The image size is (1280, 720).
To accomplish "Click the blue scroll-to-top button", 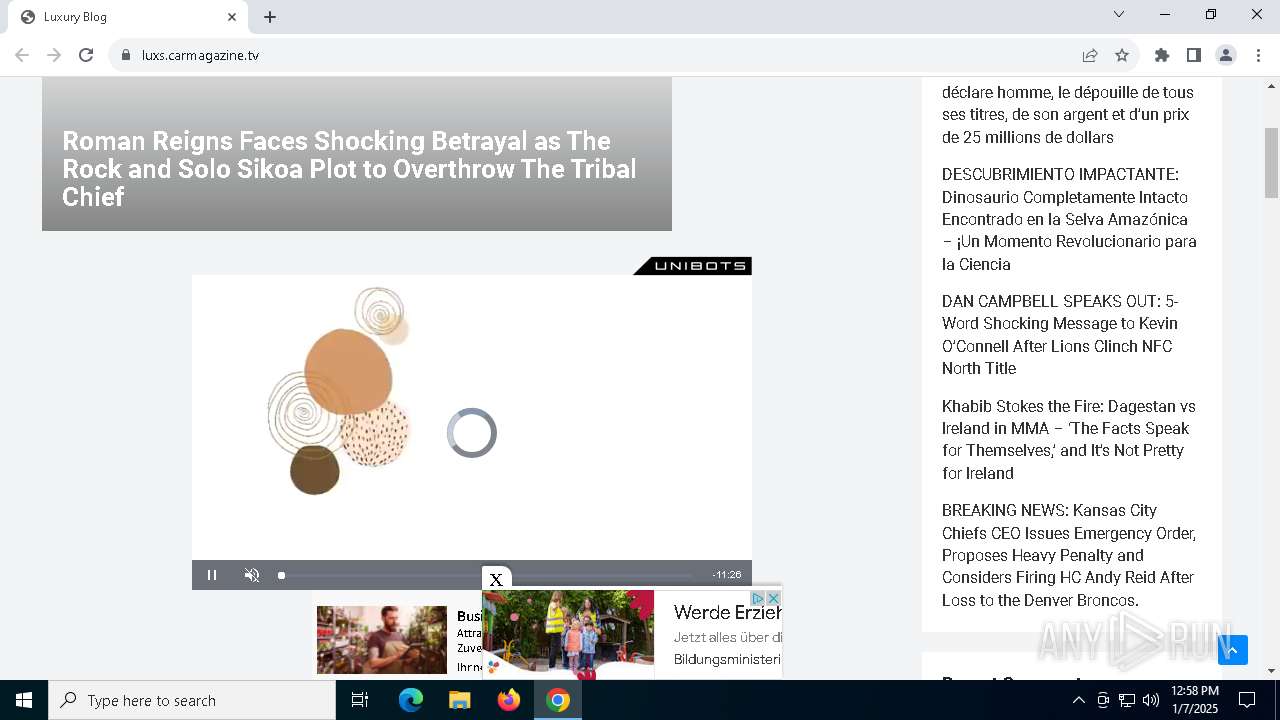I will (x=1233, y=650).
